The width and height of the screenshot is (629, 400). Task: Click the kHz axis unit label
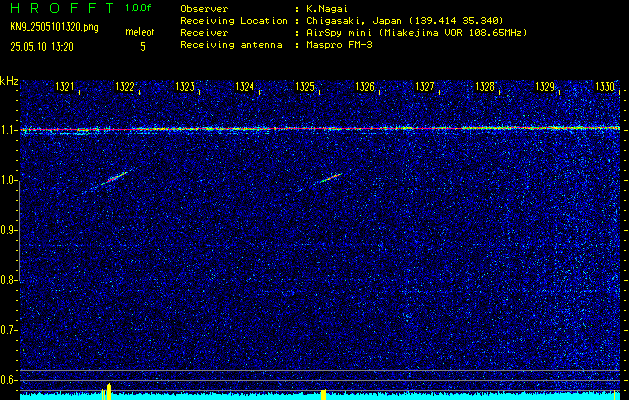(x=9, y=81)
